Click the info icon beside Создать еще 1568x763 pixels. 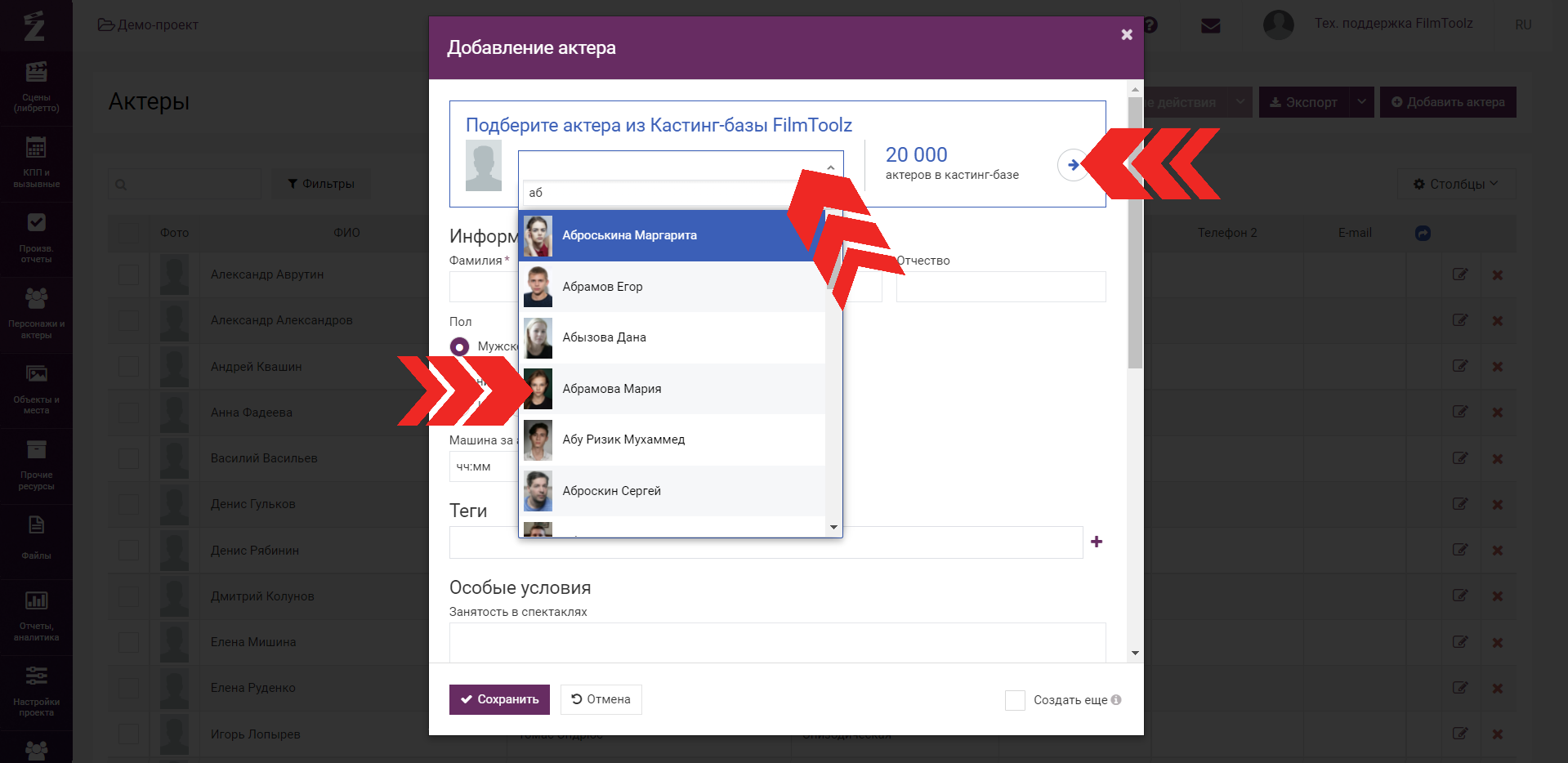tap(1116, 700)
